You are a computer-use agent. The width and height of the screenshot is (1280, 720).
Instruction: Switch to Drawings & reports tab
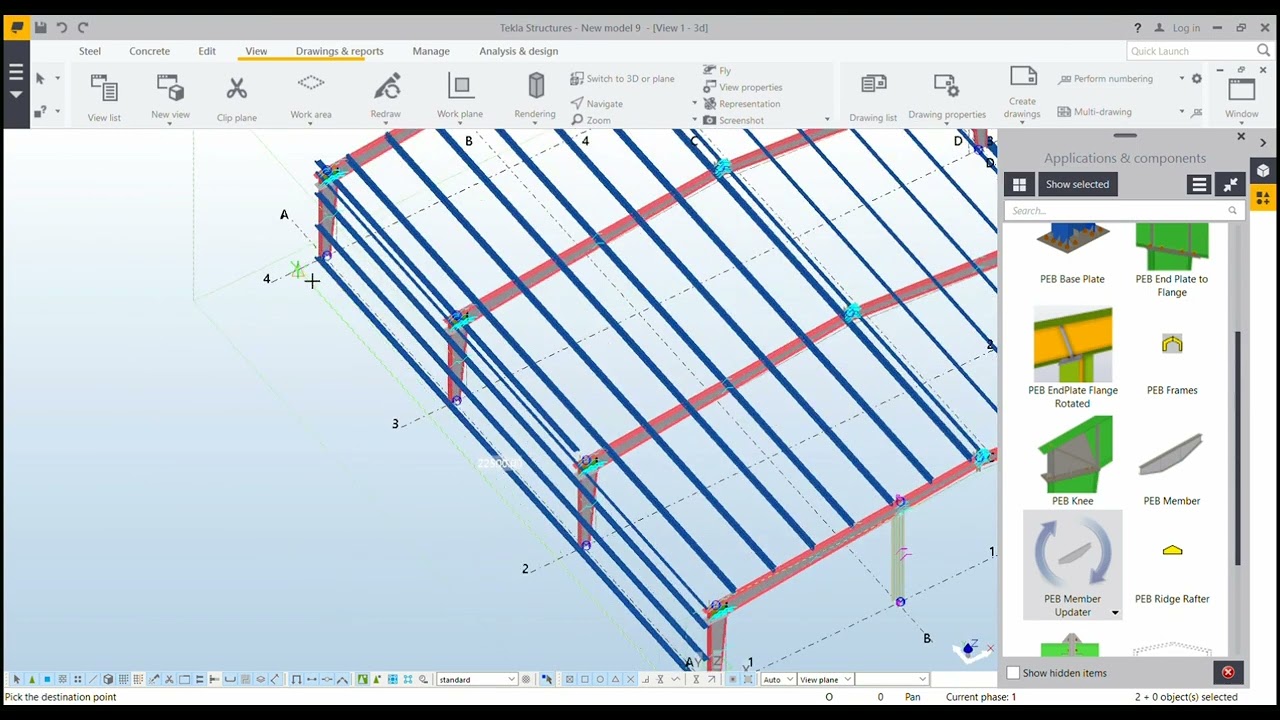pyautogui.click(x=339, y=51)
